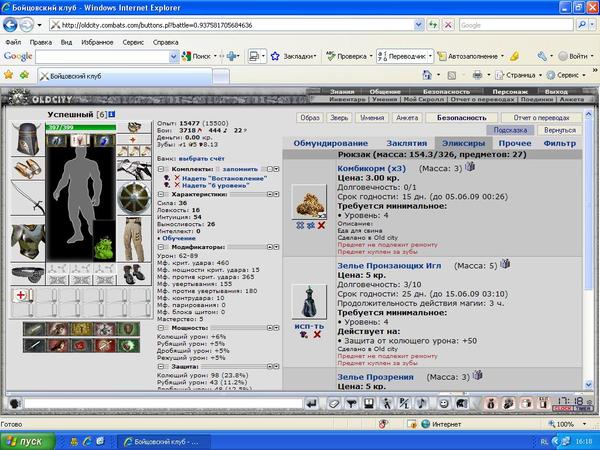Switch to the Обмундирование tab
Screen dimensions: 600x450
pos(331,143)
